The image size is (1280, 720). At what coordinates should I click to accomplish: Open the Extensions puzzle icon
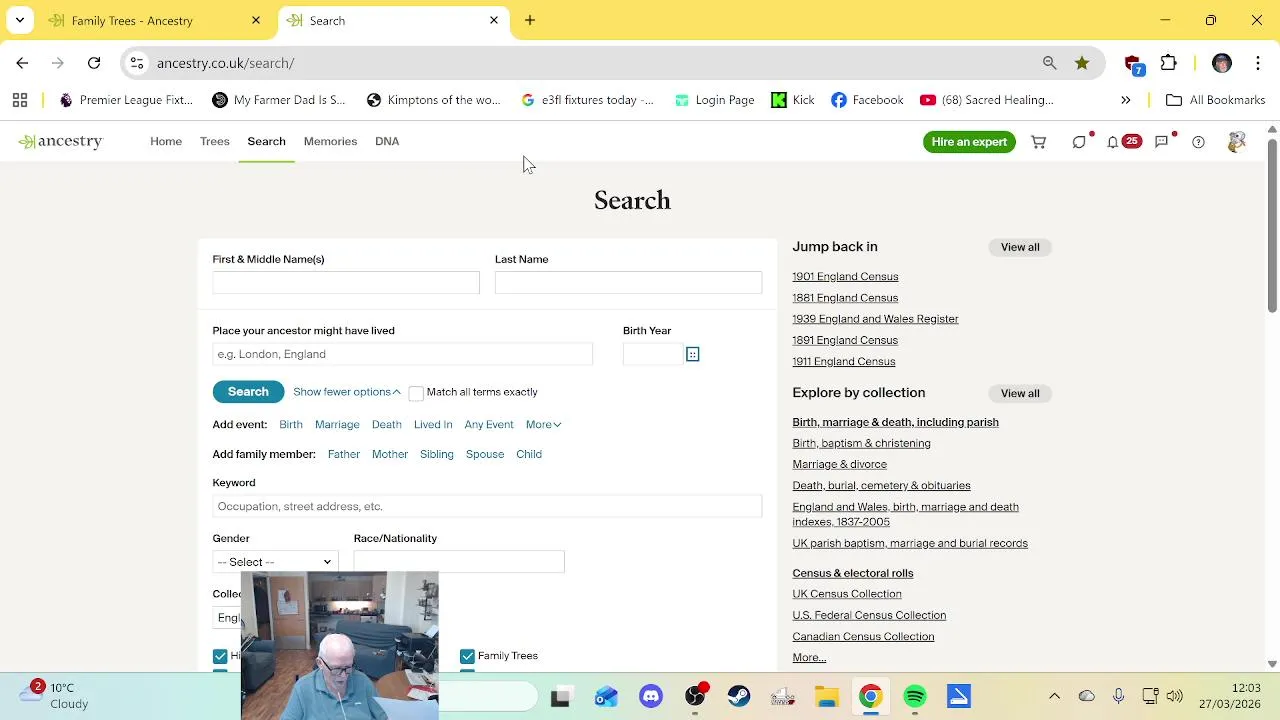[1168, 63]
